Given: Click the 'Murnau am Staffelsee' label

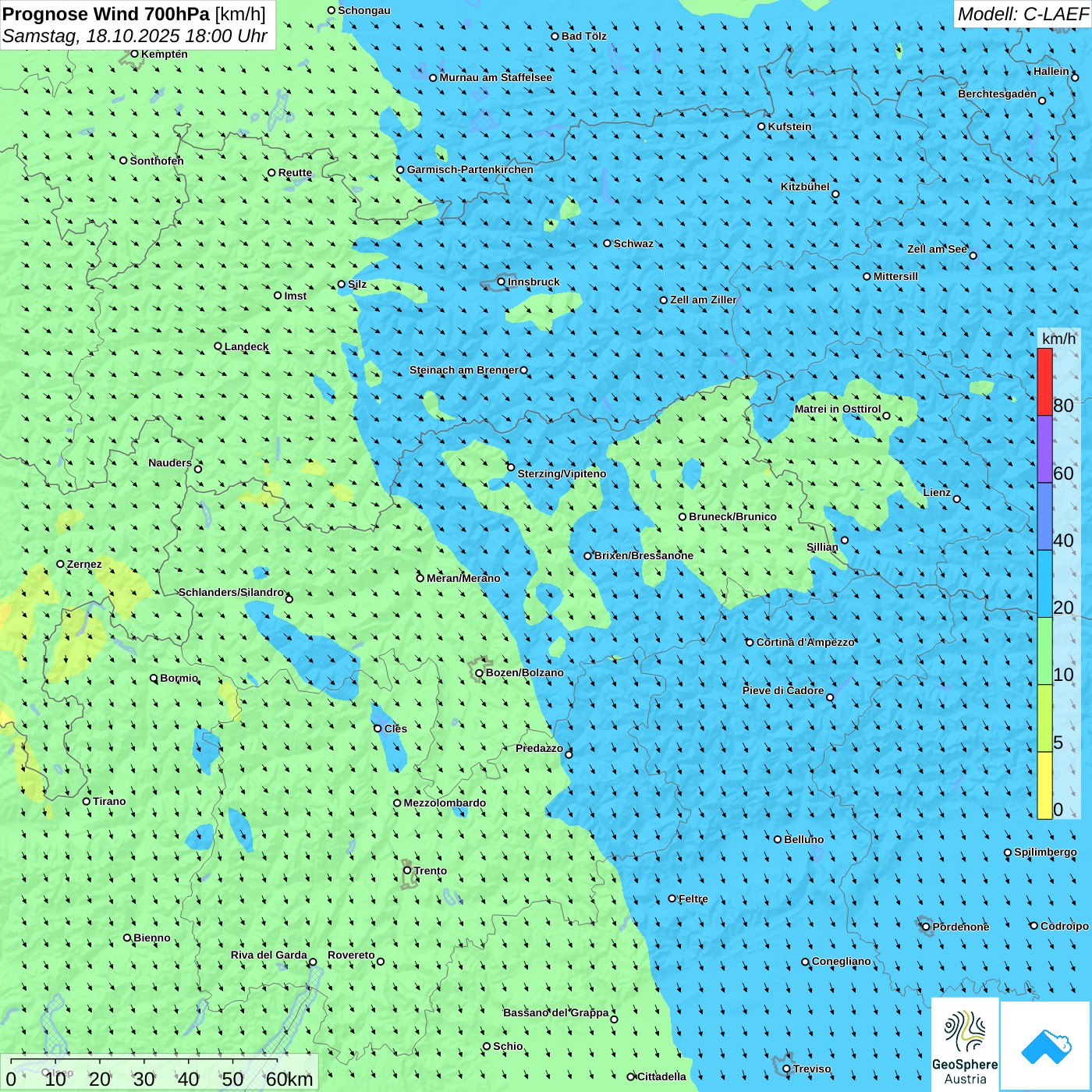Looking at the screenshot, I should [495, 77].
